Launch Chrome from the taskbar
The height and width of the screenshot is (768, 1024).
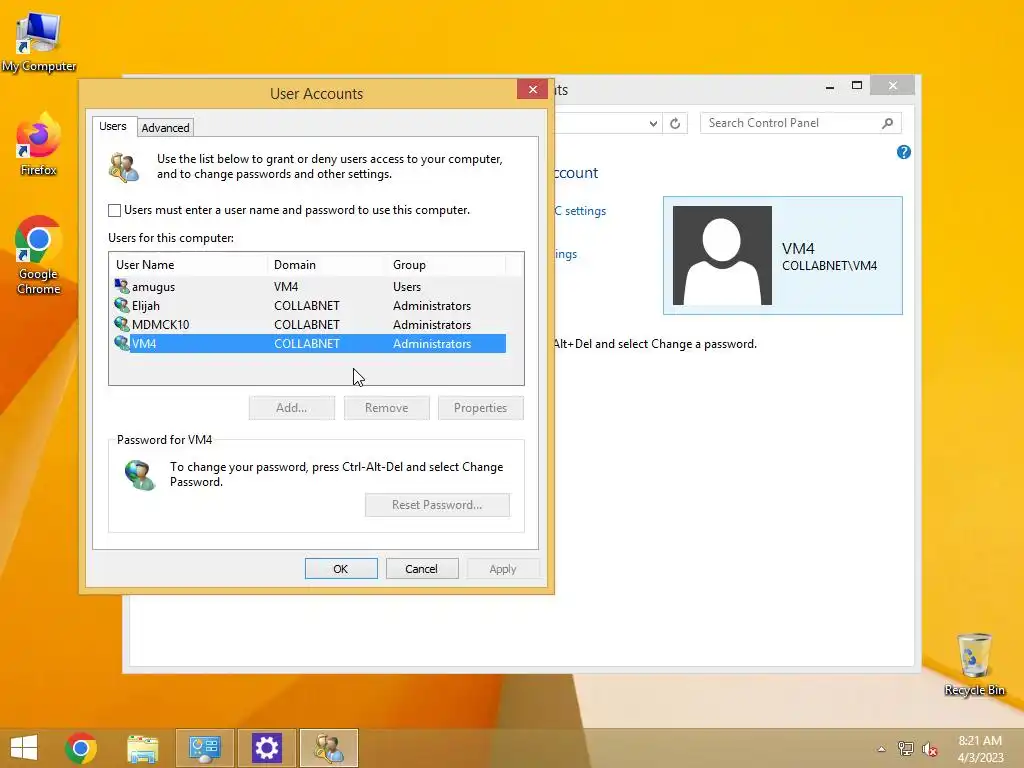point(81,748)
